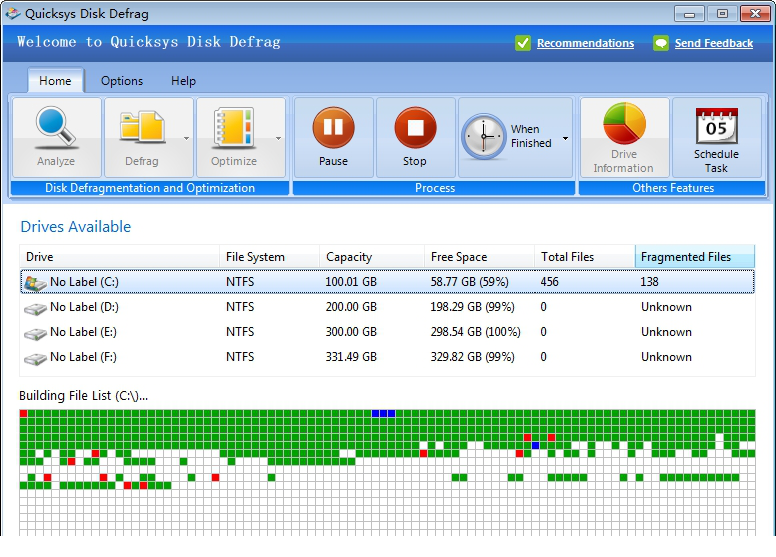Click the Recommendations green checkmark icon
Screen dimensions: 776x557
click(x=523, y=43)
